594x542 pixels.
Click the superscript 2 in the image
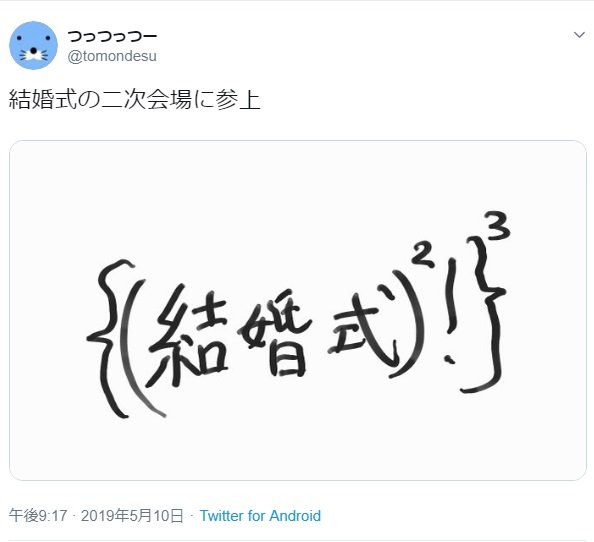click(422, 256)
